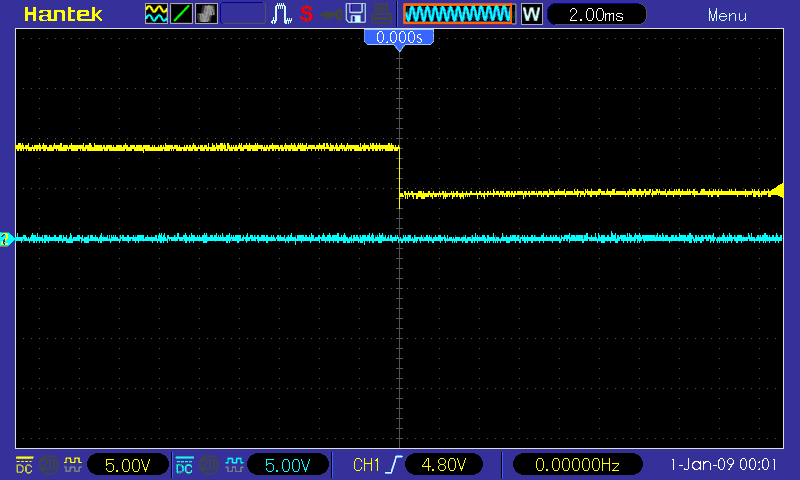Open the Menu label
This screenshot has width=800, height=480.
[x=727, y=15]
